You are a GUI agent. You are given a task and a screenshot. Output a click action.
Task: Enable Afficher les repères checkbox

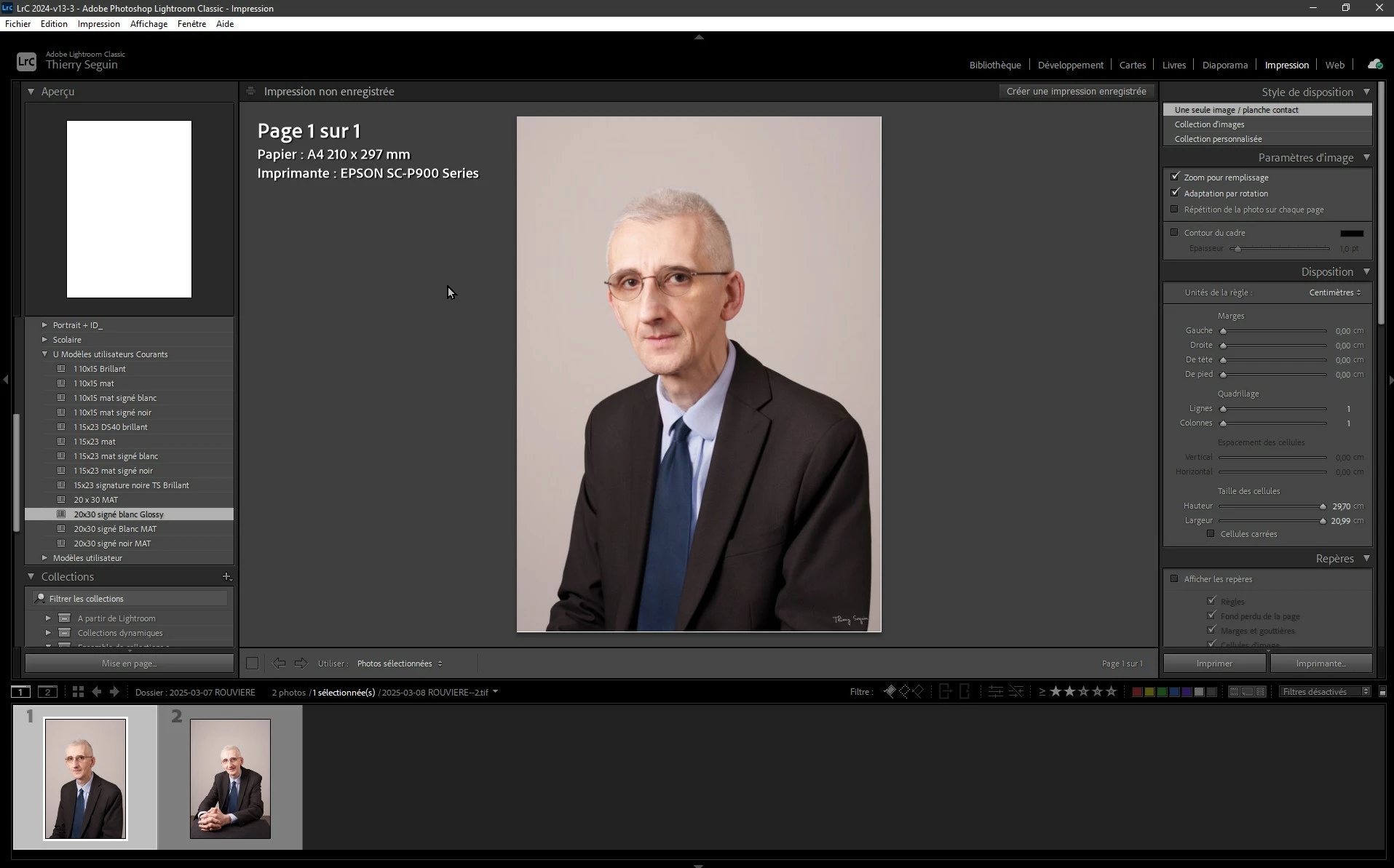tap(1174, 579)
